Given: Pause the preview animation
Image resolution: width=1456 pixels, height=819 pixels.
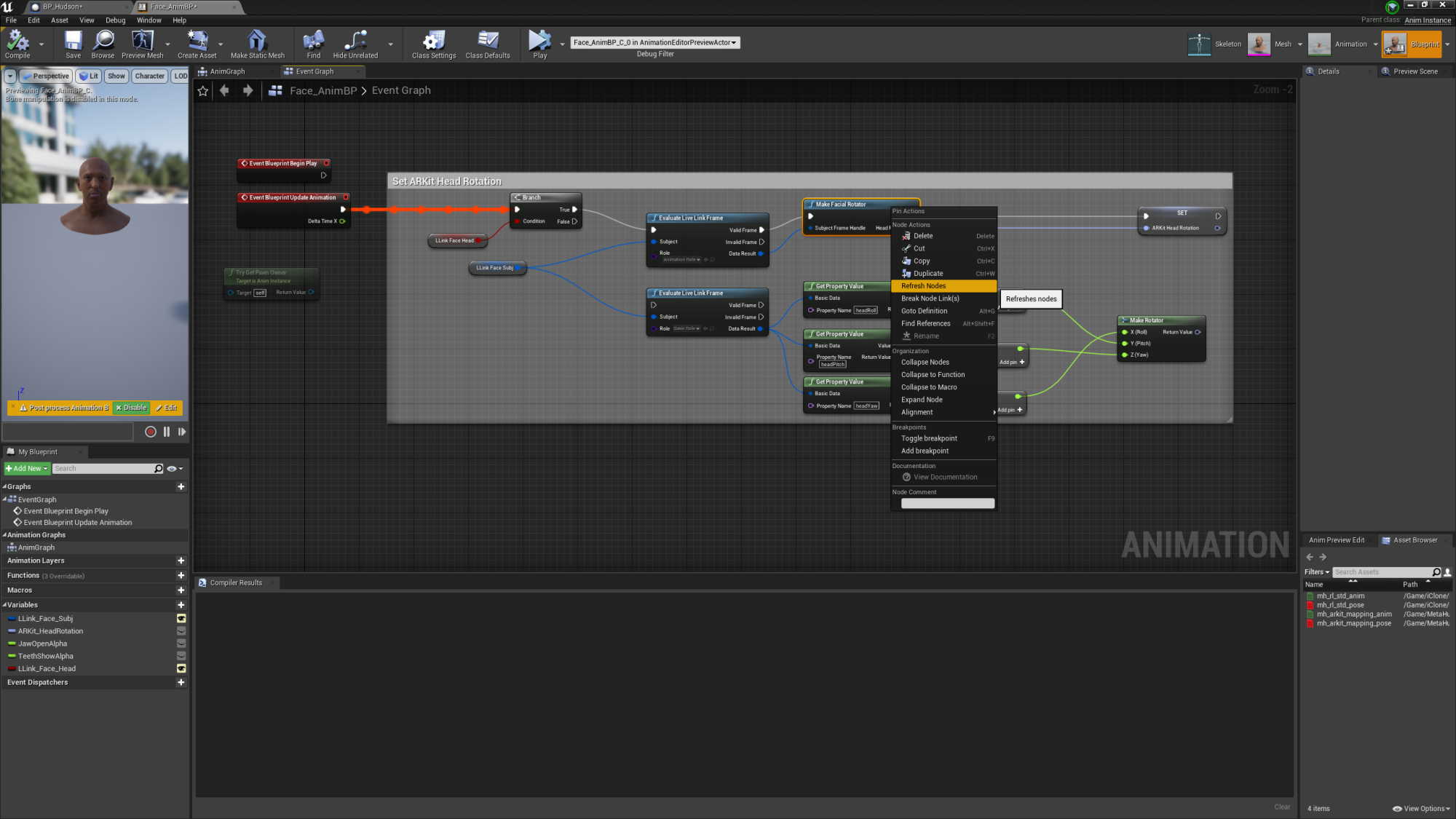Looking at the screenshot, I should [167, 432].
